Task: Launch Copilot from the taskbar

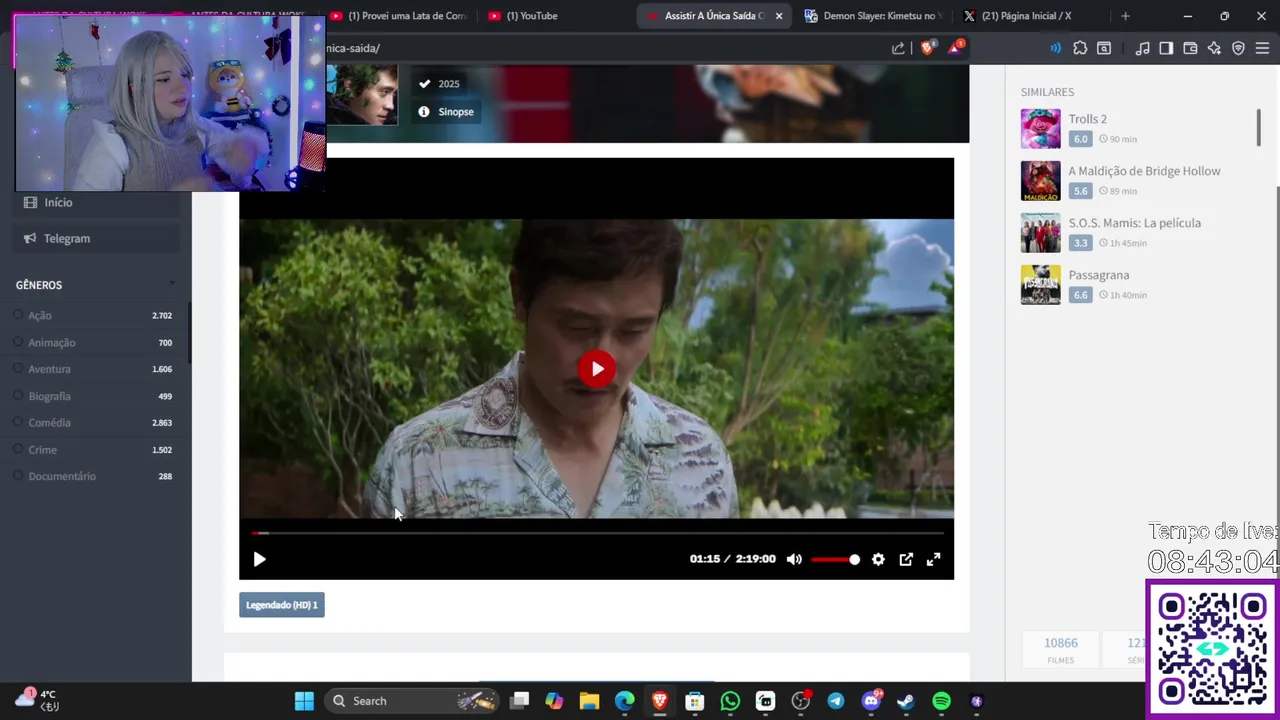Action: (x=554, y=701)
